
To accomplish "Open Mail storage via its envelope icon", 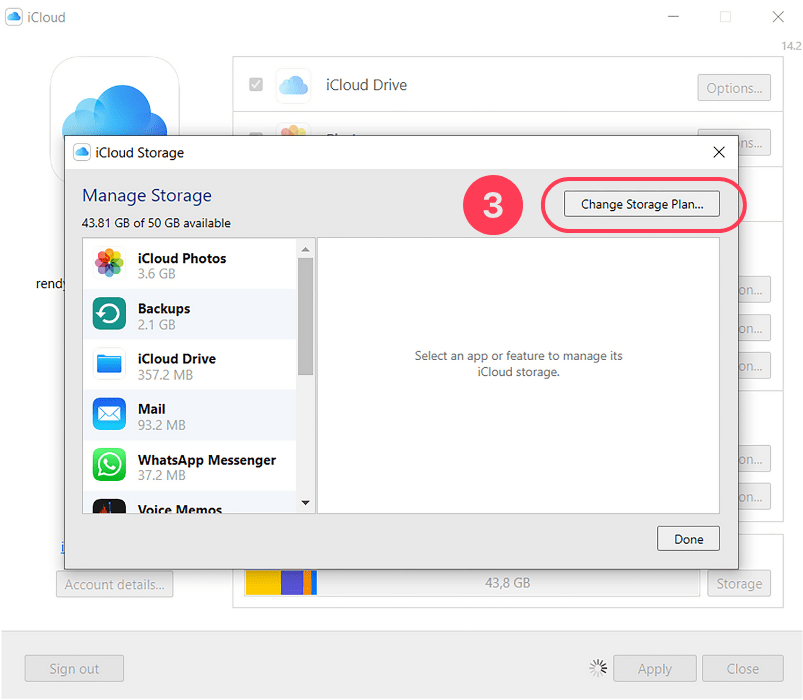I will 108,414.
